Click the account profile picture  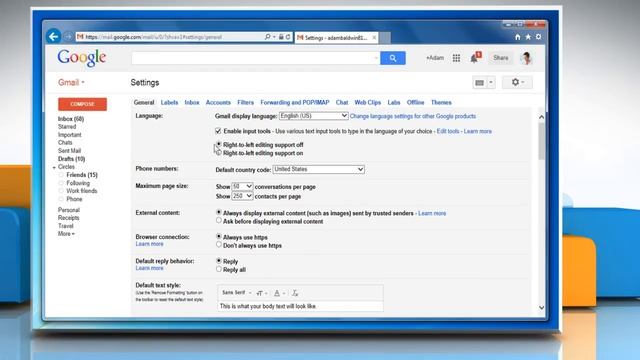526,58
